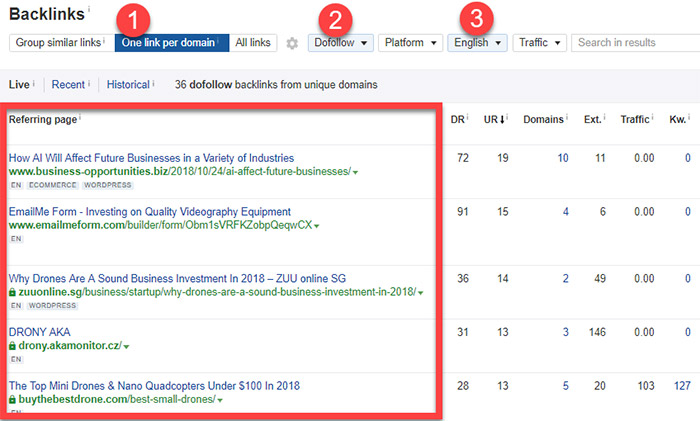Click the secure lock icon for drony.akamonitor.cz
The image size is (700, 421).
[x=12, y=346]
